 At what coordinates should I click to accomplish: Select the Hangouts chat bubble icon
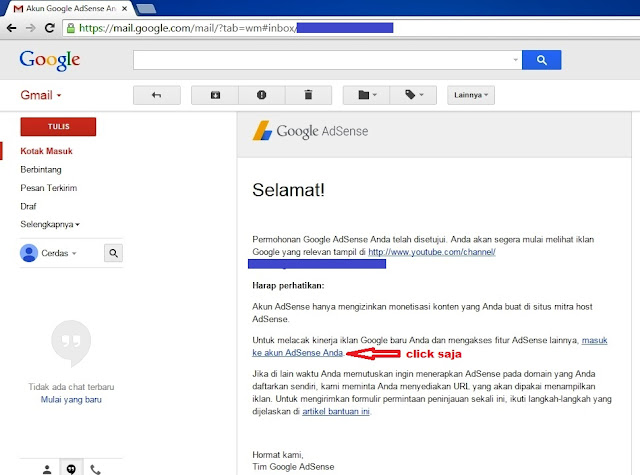coord(71,468)
